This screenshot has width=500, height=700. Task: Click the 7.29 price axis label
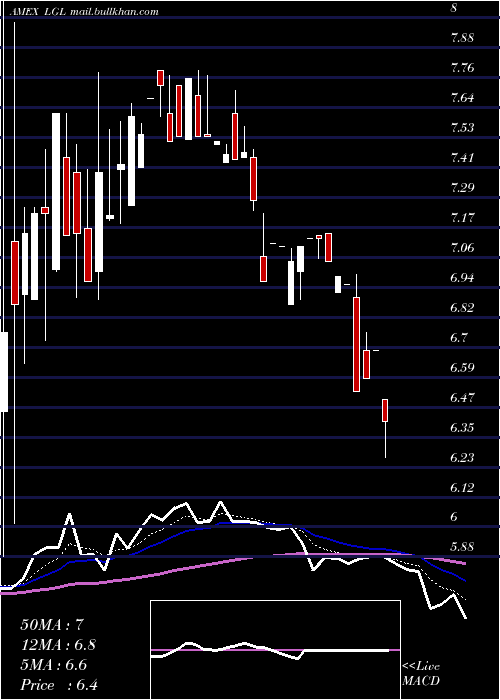click(462, 188)
